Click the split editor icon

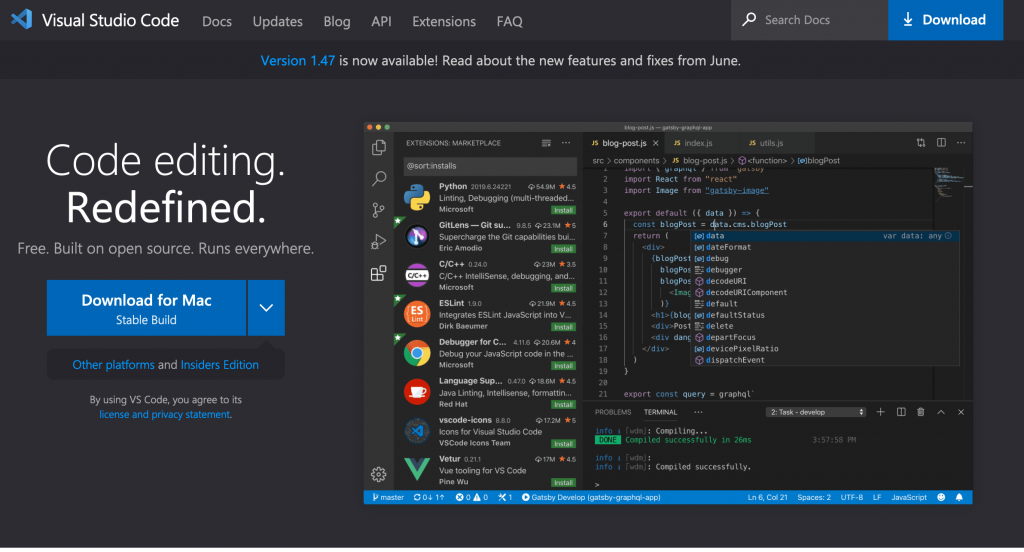coord(941,143)
